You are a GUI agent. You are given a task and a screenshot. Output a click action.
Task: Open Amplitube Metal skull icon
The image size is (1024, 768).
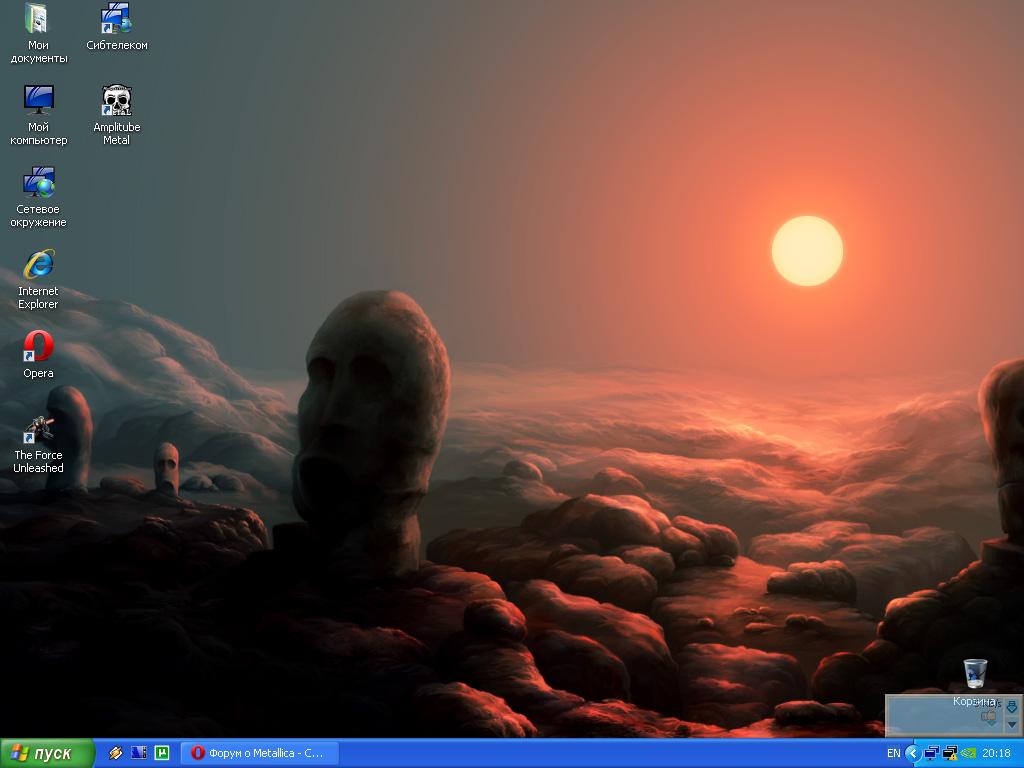[x=116, y=101]
